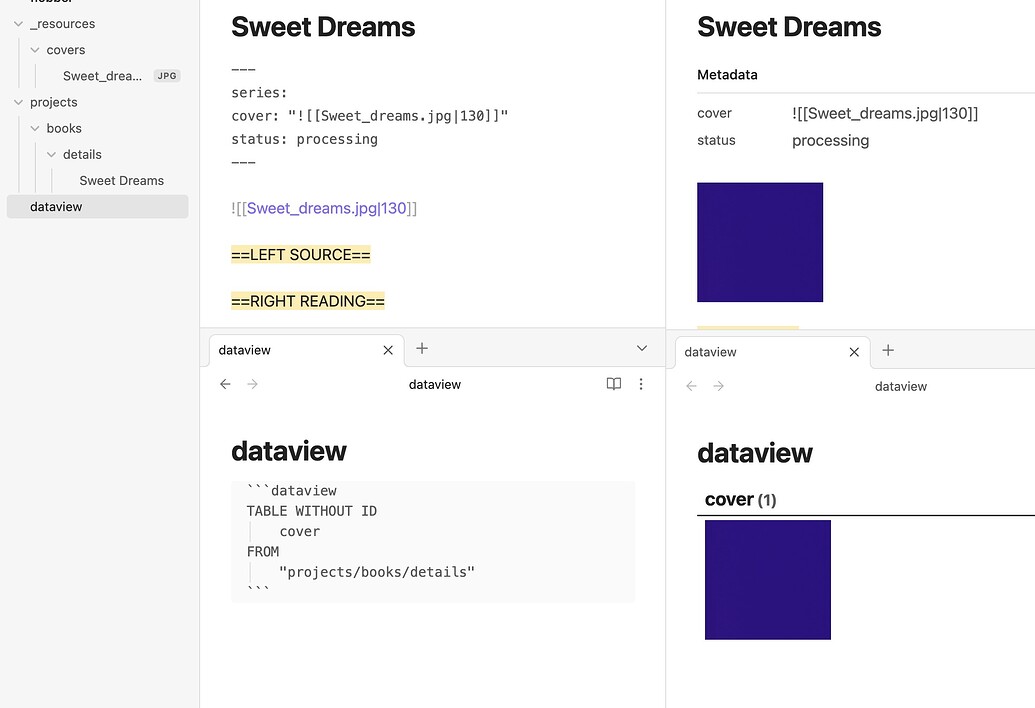
Task: Click the forward arrow in right dataview pane
Action: (x=718, y=386)
